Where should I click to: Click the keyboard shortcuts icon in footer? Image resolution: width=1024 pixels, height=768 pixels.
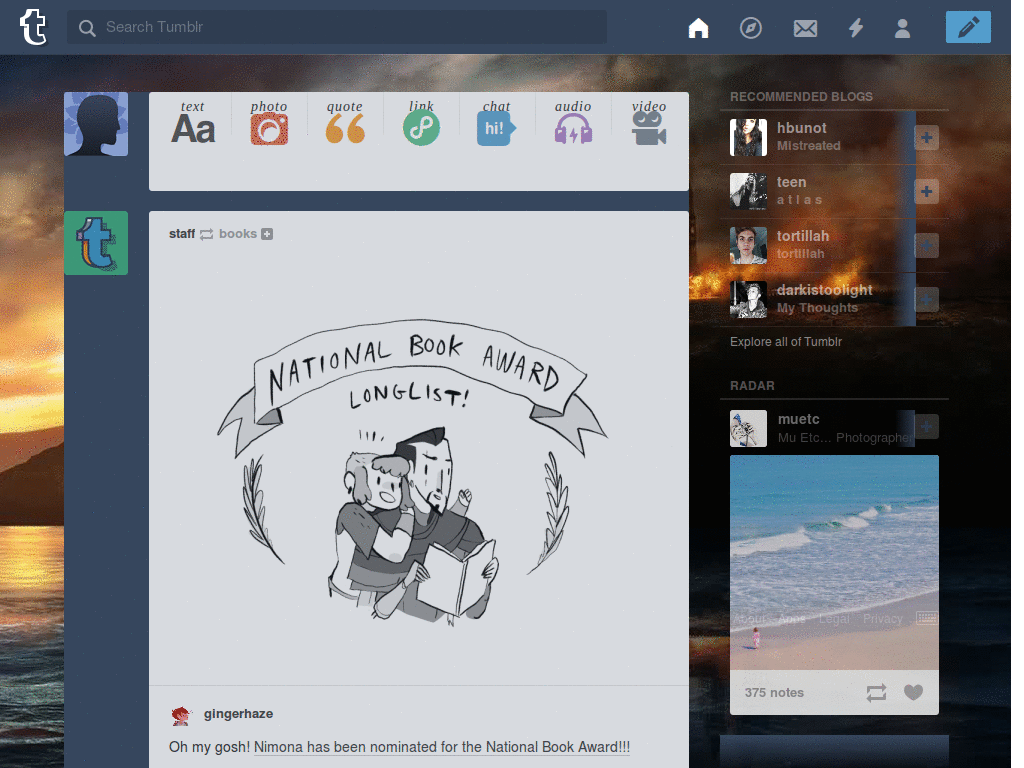coord(926,617)
